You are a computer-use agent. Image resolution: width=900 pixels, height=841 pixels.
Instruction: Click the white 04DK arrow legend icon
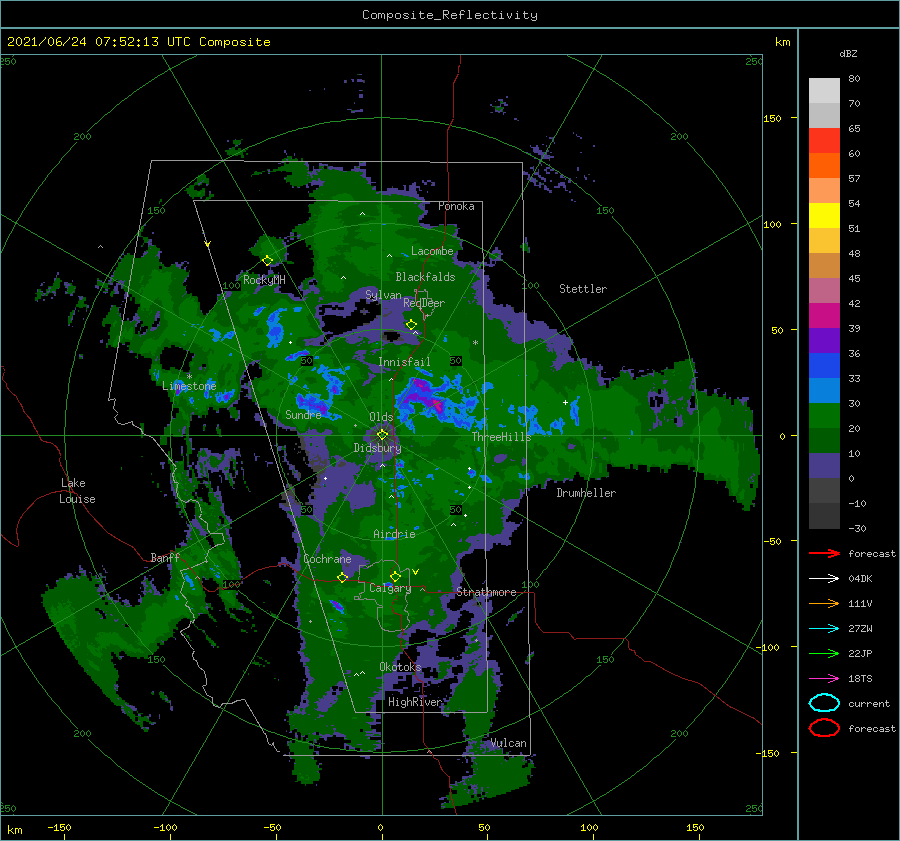[824, 578]
